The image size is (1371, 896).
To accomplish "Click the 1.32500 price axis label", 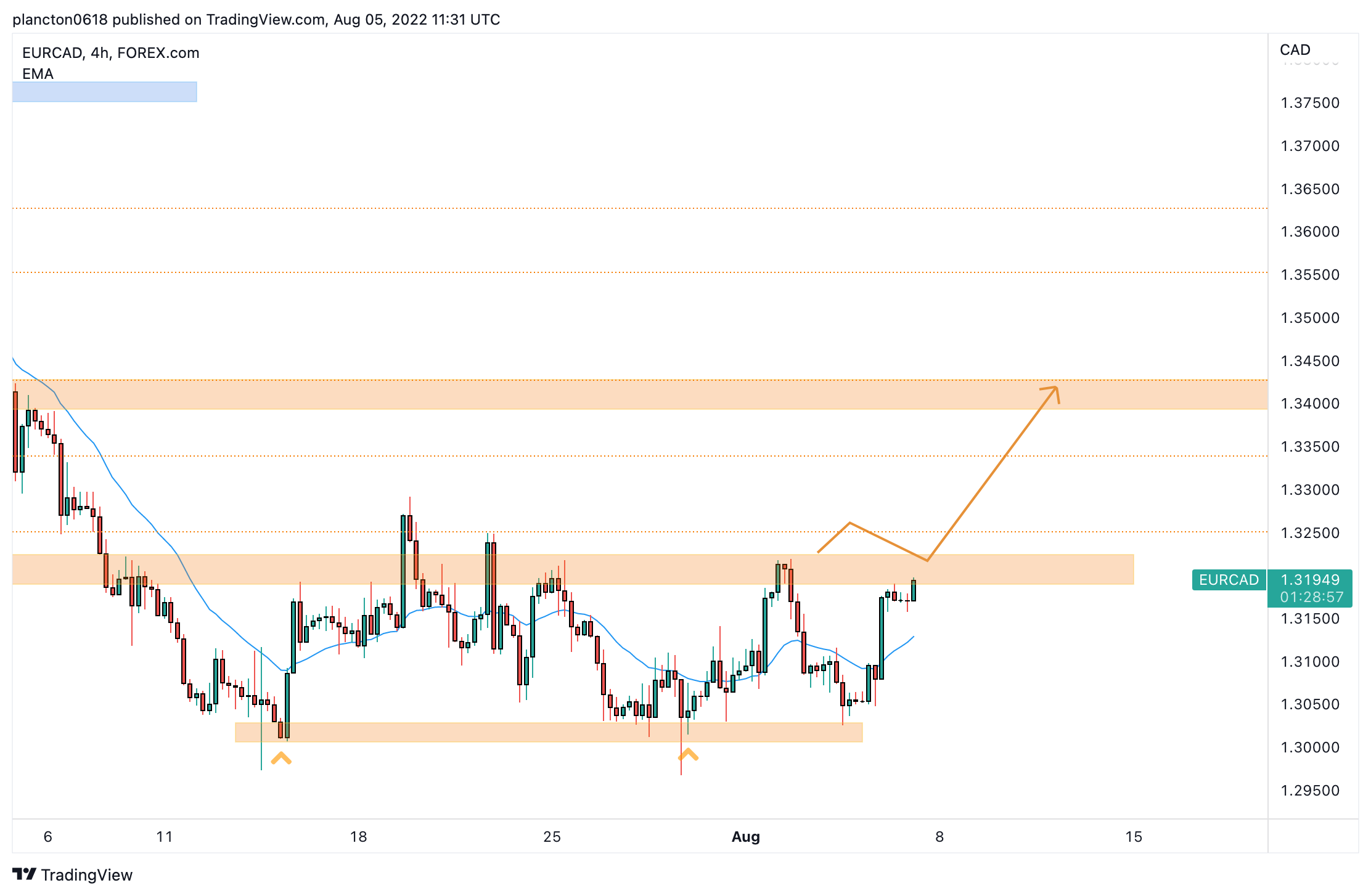I will (1310, 533).
